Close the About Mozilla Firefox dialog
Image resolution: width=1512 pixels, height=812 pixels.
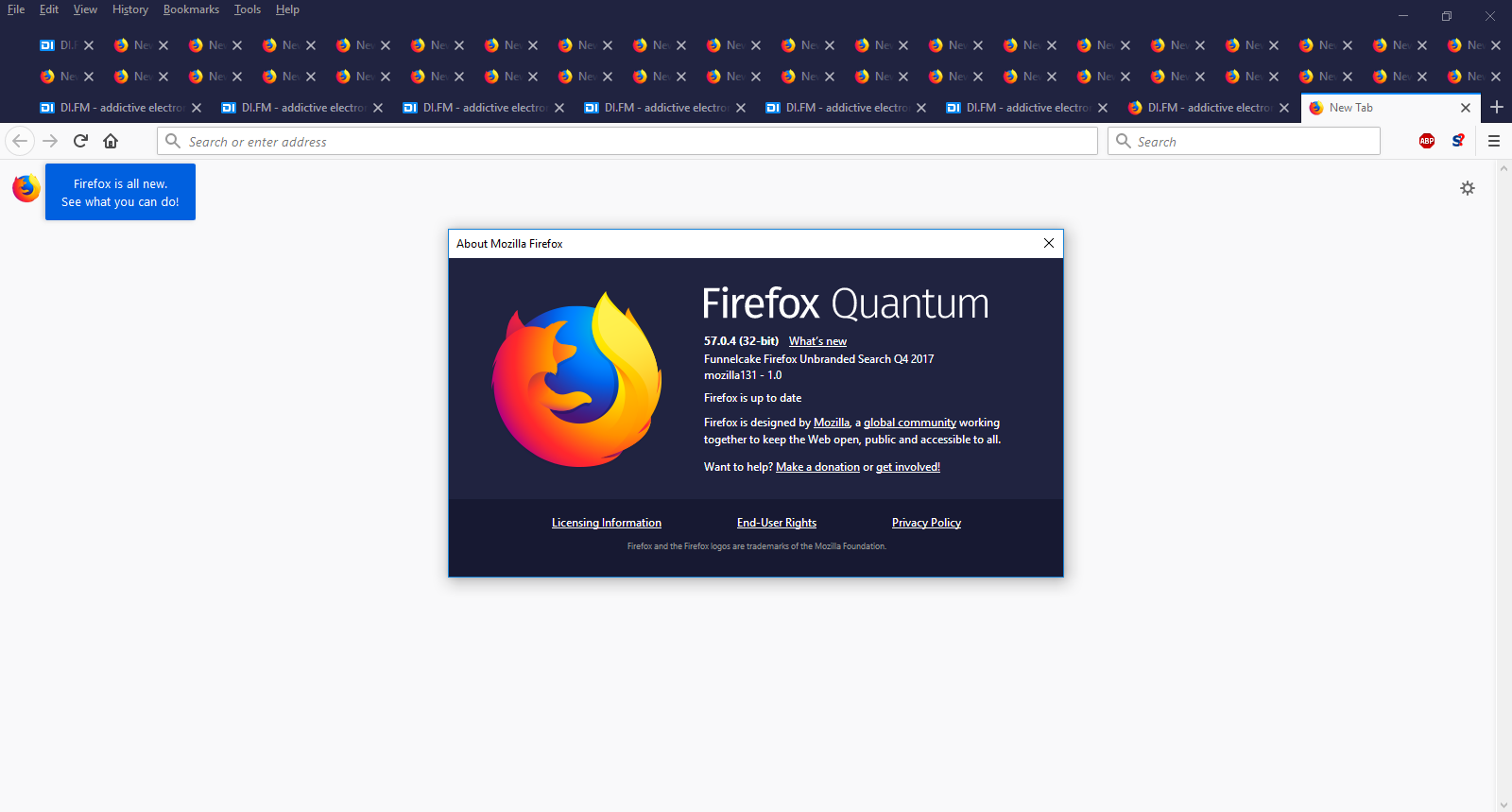point(1049,243)
